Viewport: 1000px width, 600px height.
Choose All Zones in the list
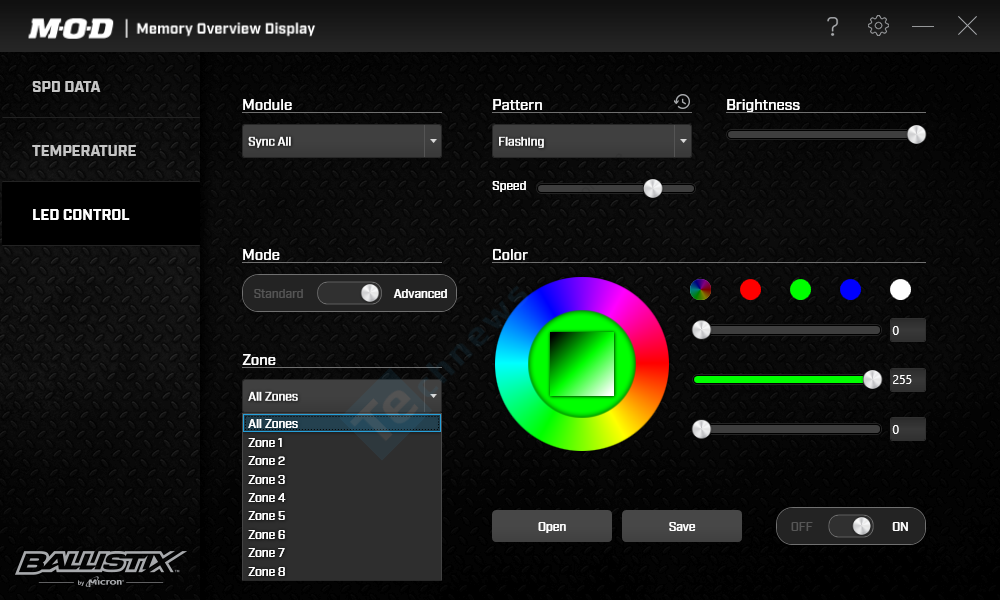[x=342, y=423]
